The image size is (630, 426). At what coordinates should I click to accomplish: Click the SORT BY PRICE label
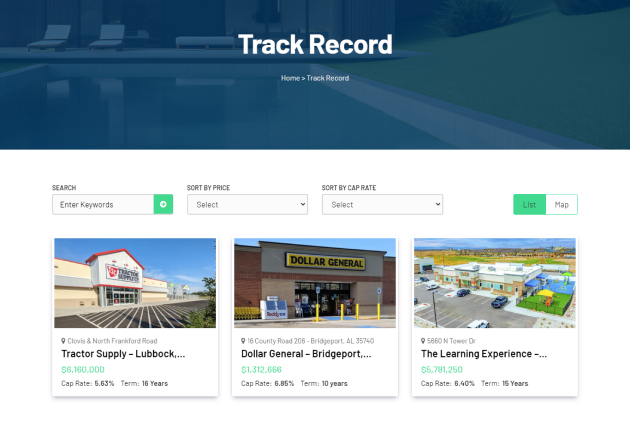point(208,188)
